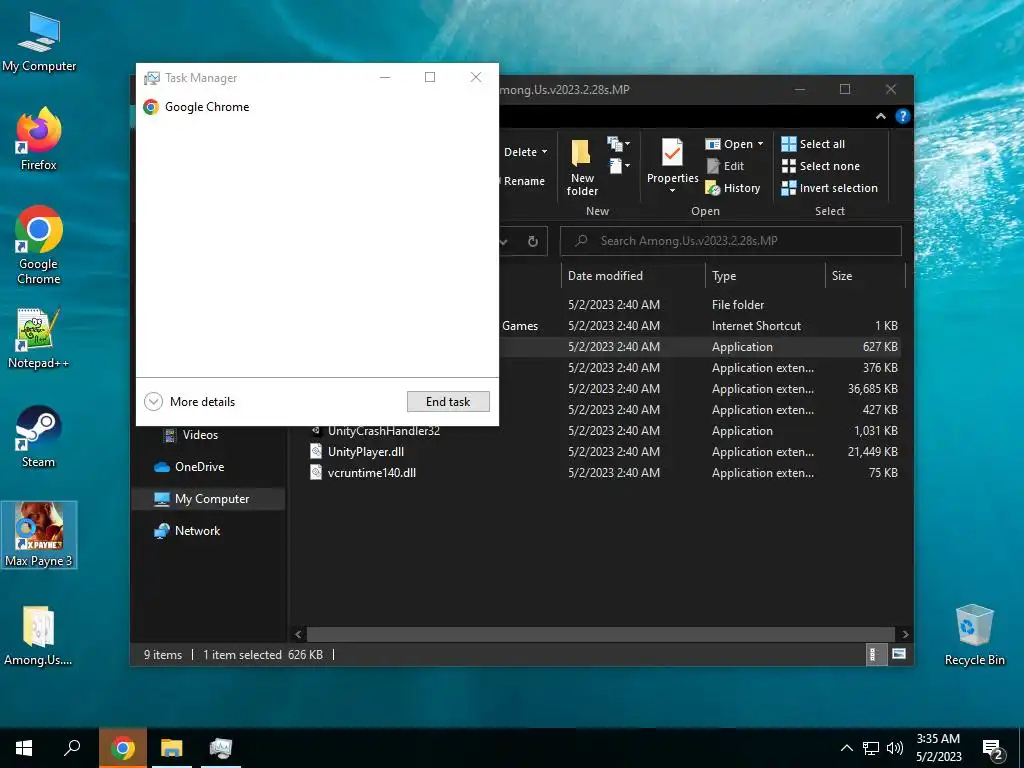1024x768 pixels.
Task: Click horizontal scrollbar left arrow
Action: (x=298, y=634)
